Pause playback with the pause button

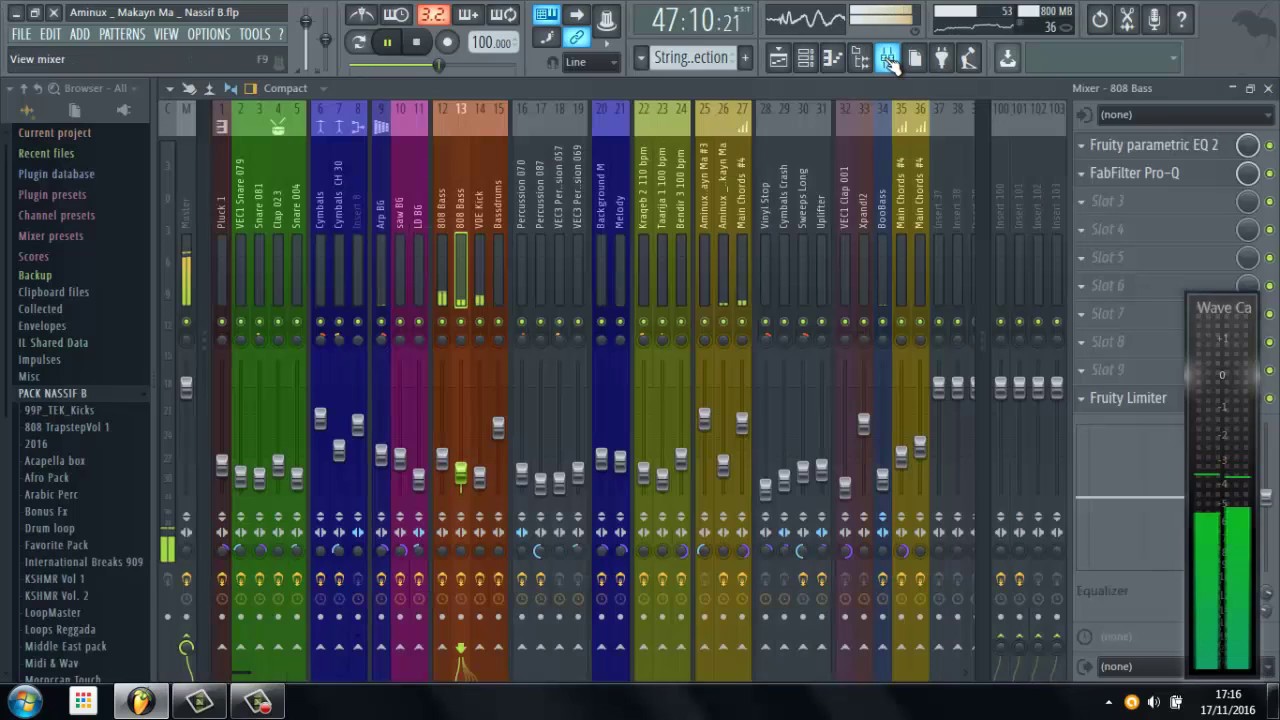[x=387, y=42]
